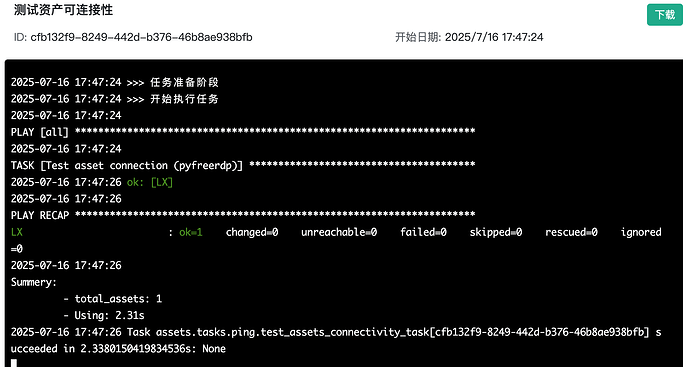This screenshot has height=367, width=690.
Task: Click the Using: 2.31s summary line
Action: [104, 316]
